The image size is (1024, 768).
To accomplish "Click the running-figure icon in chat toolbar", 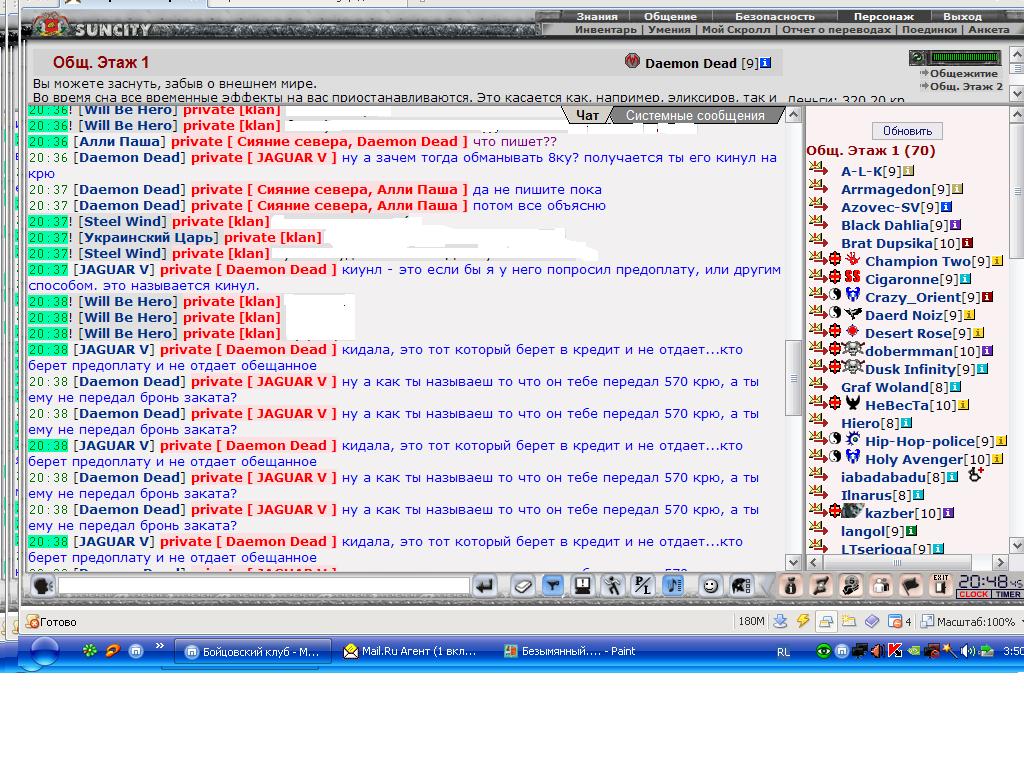I will 613,586.
